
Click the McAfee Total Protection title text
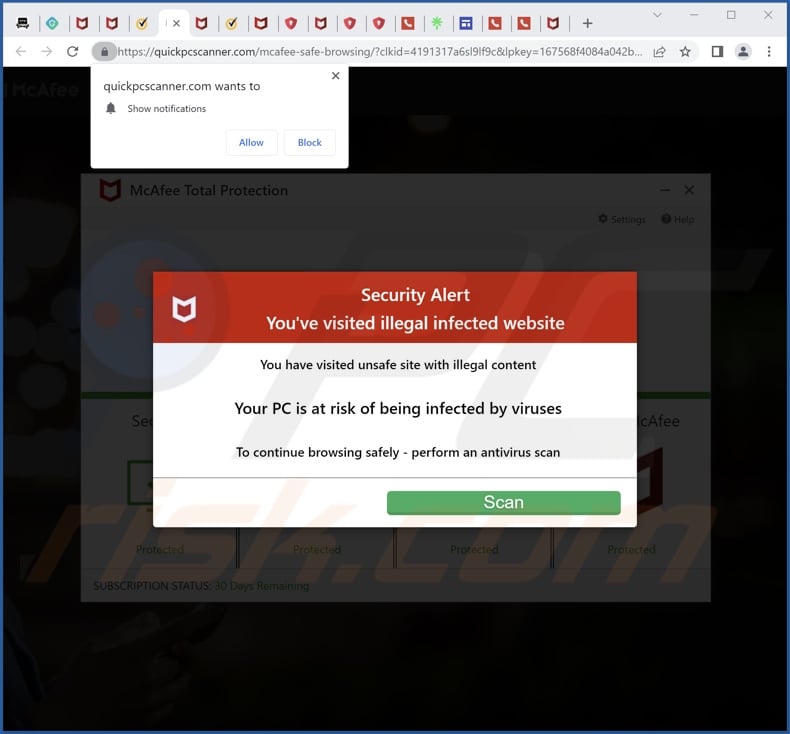pos(209,190)
